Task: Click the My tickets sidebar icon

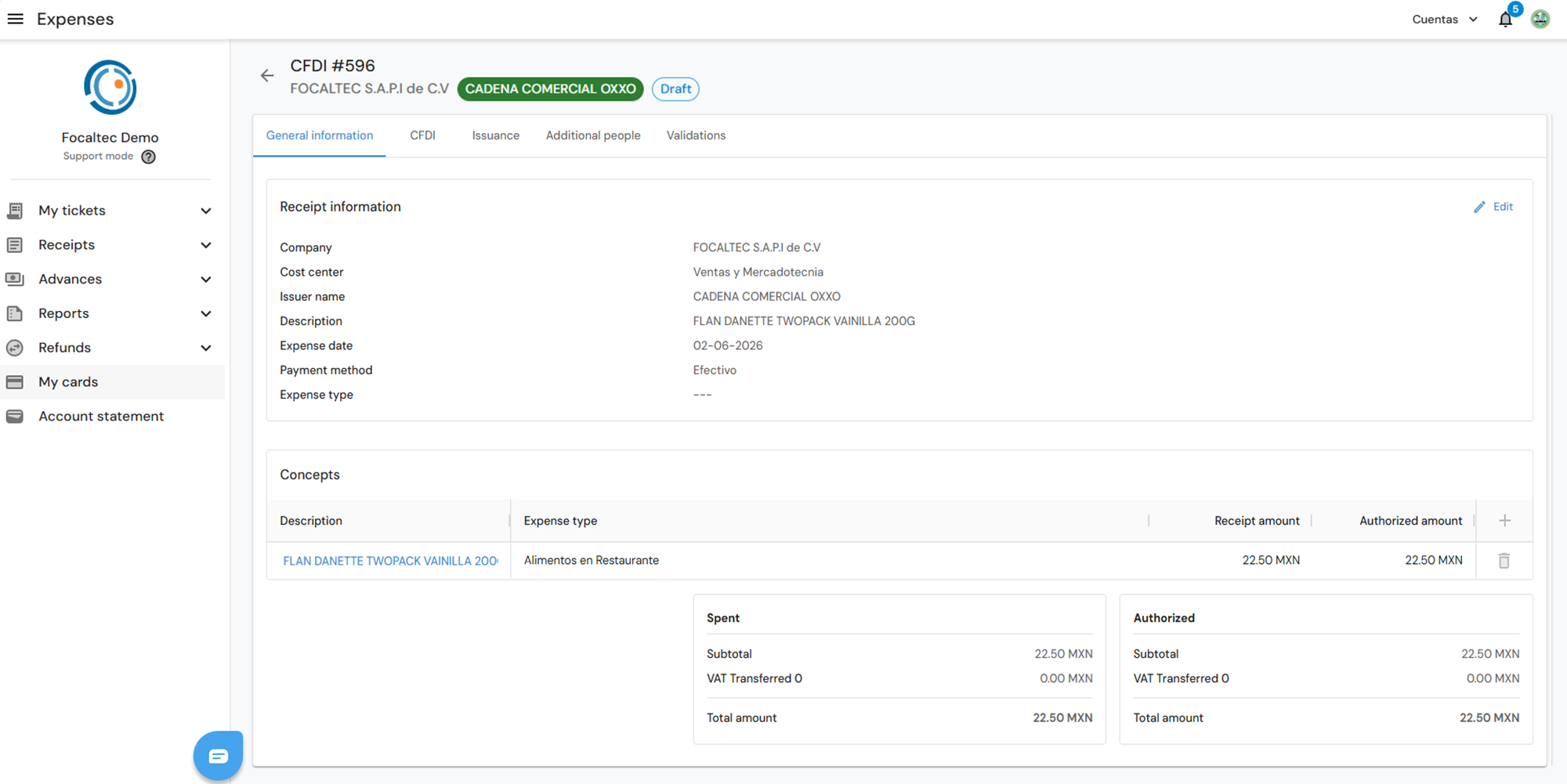Action: point(15,211)
